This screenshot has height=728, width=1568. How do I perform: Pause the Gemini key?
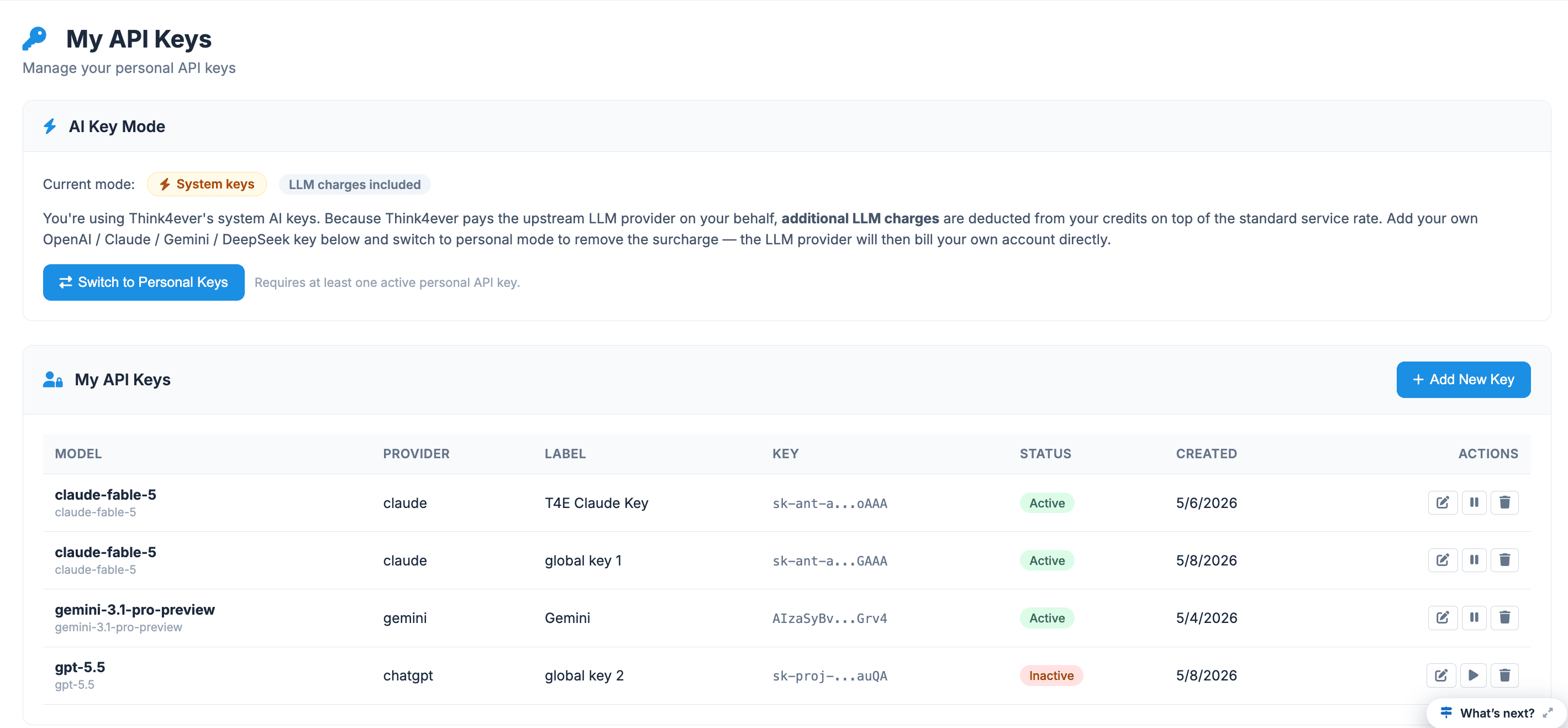[1474, 618]
